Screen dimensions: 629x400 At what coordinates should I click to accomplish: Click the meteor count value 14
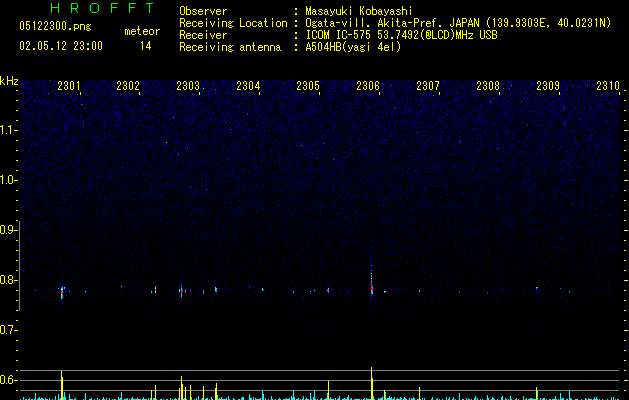146,46
